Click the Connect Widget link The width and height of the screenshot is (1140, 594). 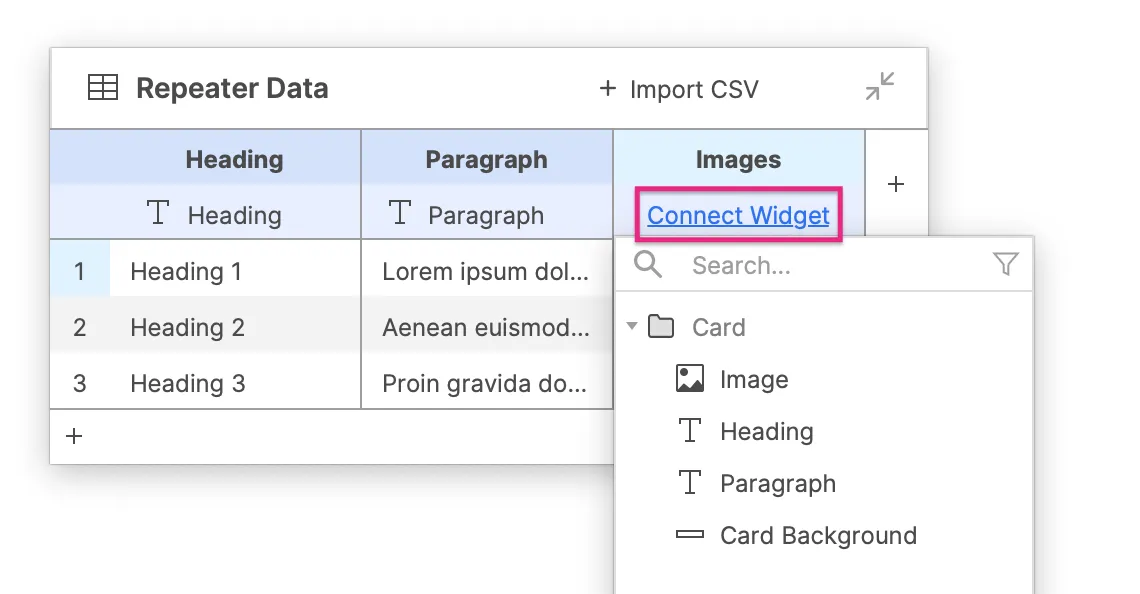click(738, 215)
